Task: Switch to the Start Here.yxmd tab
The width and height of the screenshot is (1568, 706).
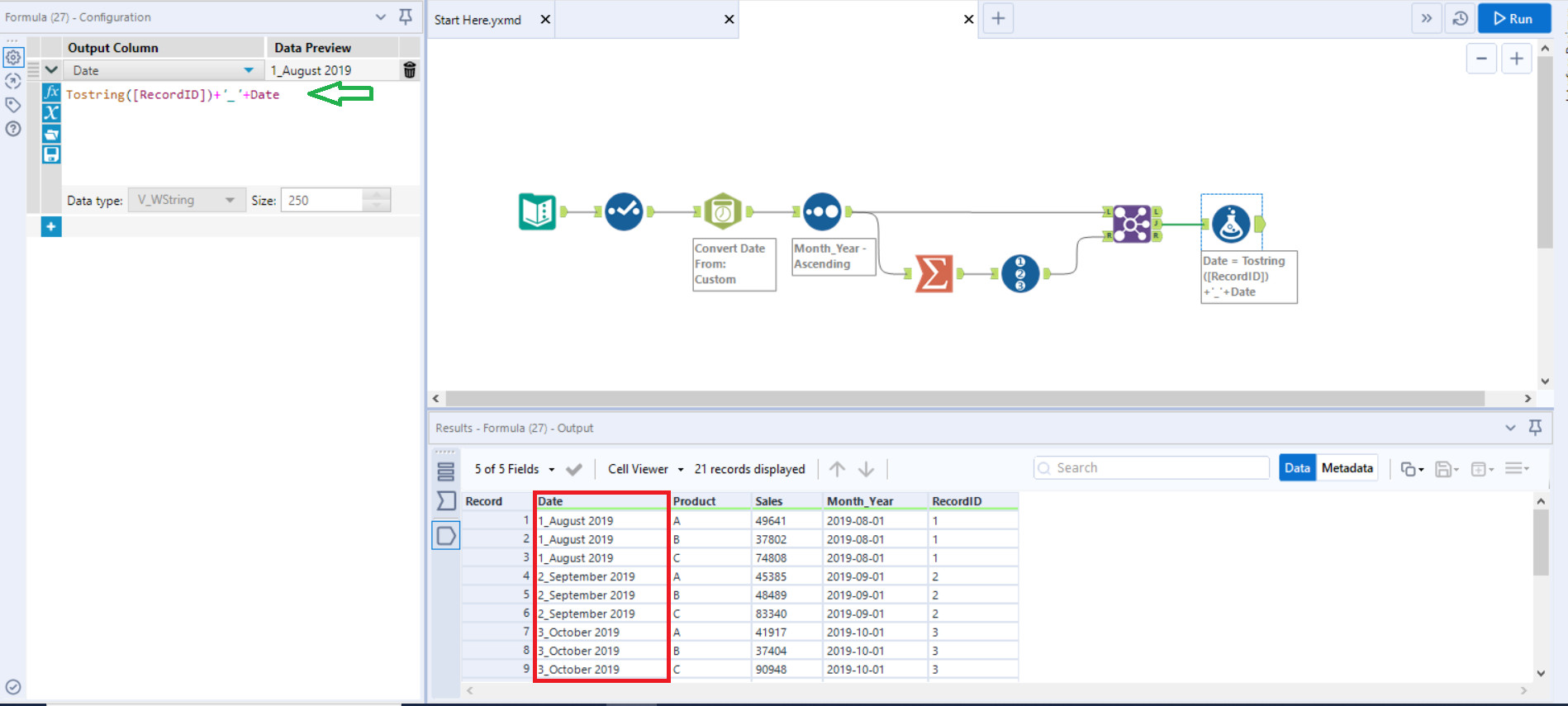Action: [x=478, y=20]
